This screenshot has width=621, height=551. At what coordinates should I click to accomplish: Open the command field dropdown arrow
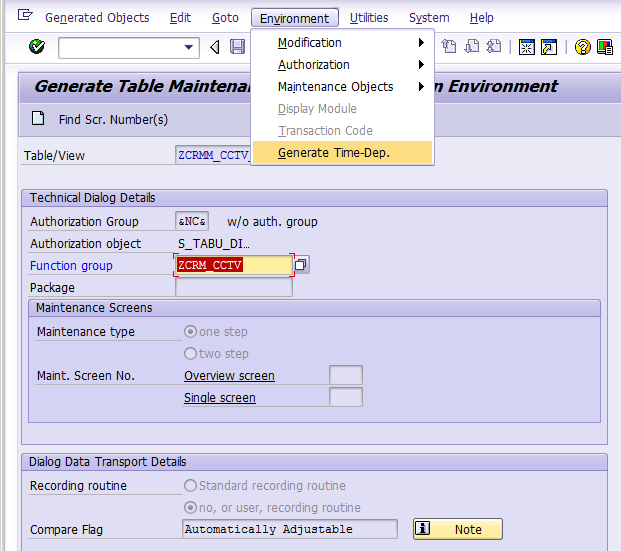coord(189,48)
